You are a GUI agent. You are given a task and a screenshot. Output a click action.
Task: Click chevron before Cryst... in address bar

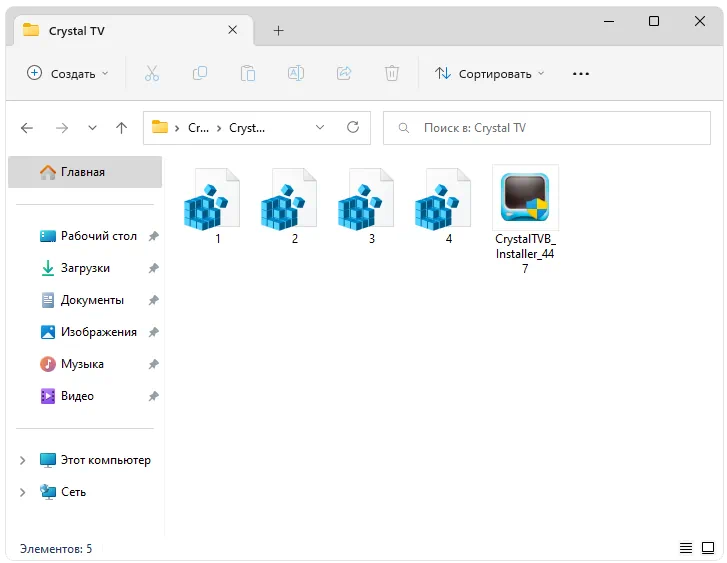(219, 128)
